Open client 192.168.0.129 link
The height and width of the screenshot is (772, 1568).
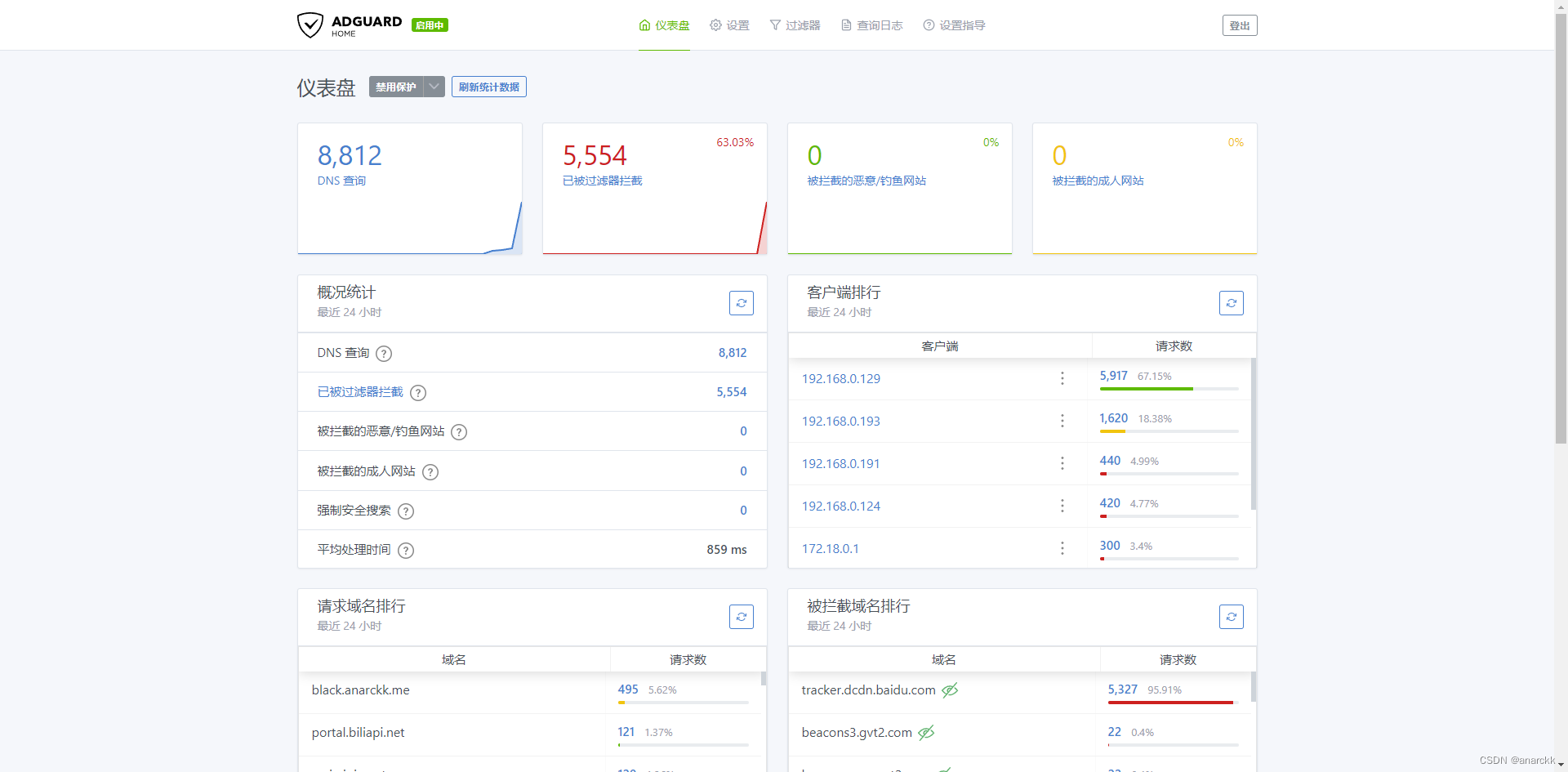[x=841, y=378]
